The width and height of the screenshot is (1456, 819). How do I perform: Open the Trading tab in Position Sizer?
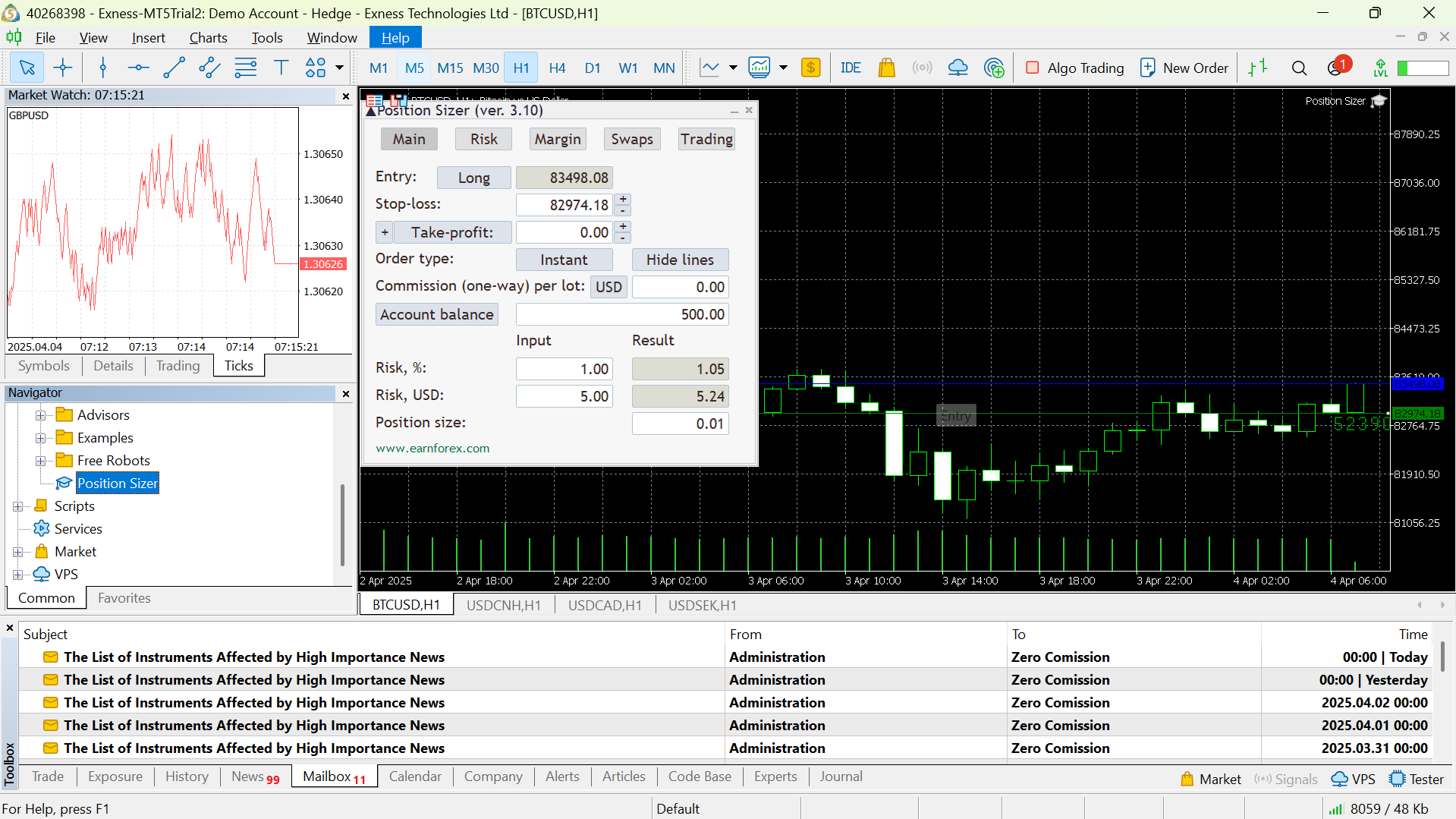coord(706,139)
